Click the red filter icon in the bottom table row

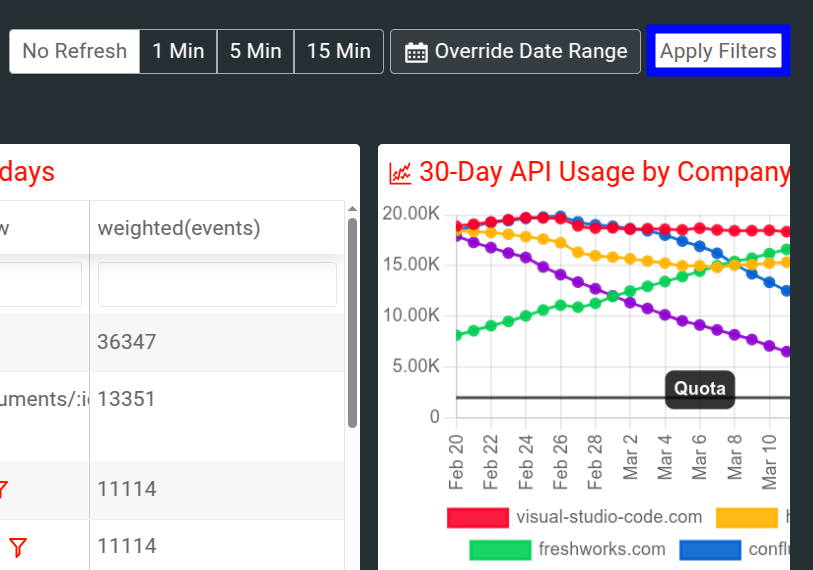pos(17,546)
